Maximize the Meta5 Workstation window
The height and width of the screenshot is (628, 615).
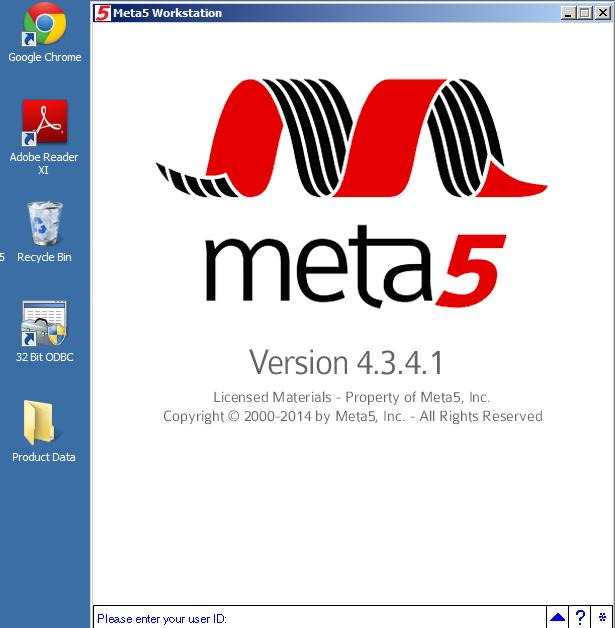(585, 13)
